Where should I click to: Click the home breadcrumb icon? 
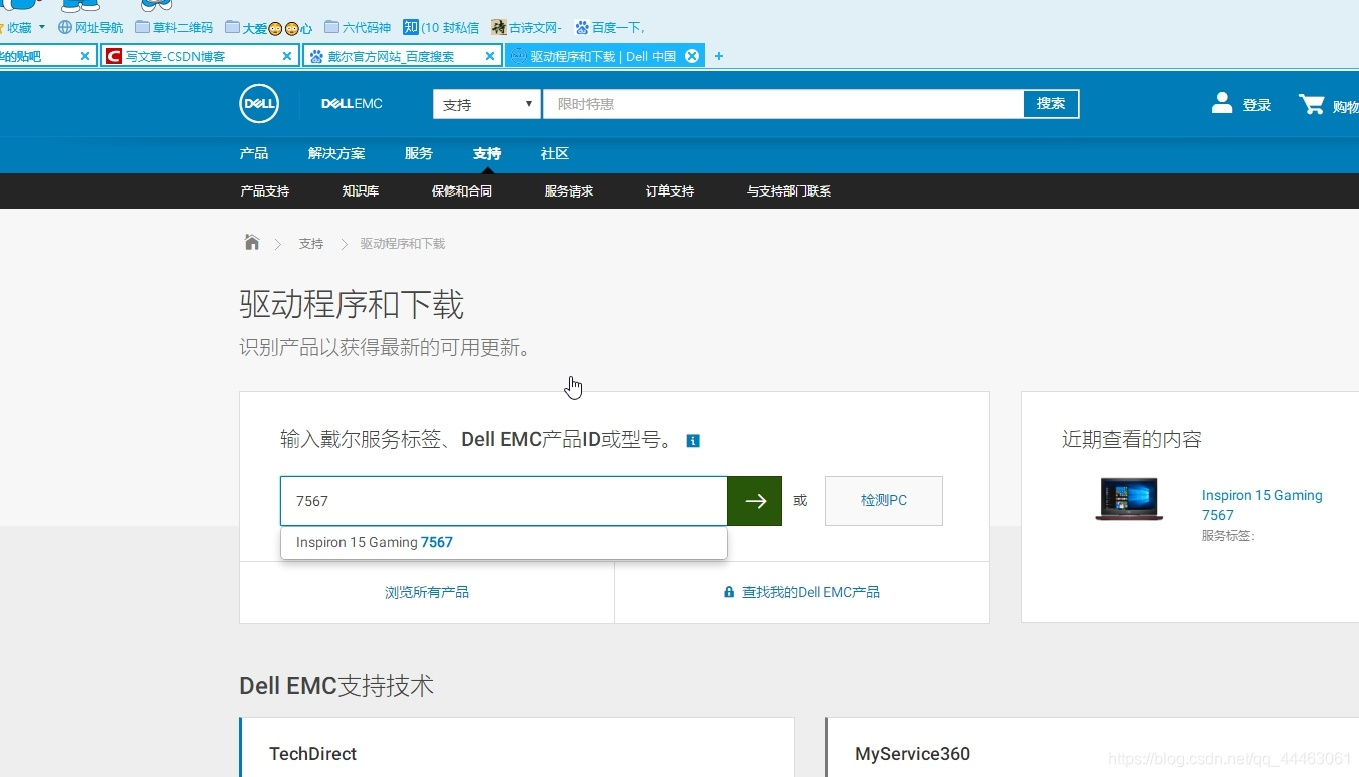coord(252,243)
